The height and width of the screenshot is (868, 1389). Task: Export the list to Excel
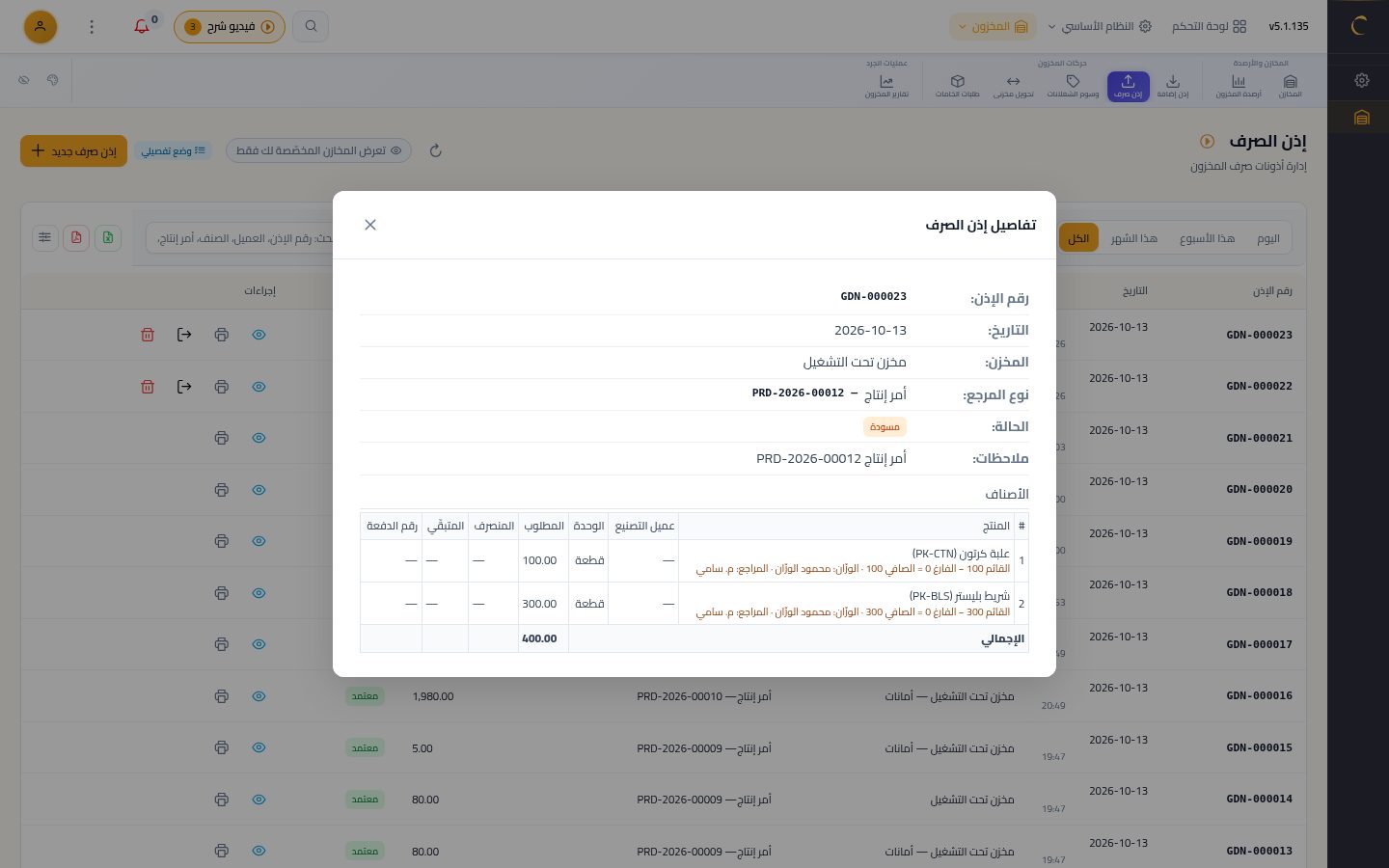pyautogui.click(x=108, y=237)
